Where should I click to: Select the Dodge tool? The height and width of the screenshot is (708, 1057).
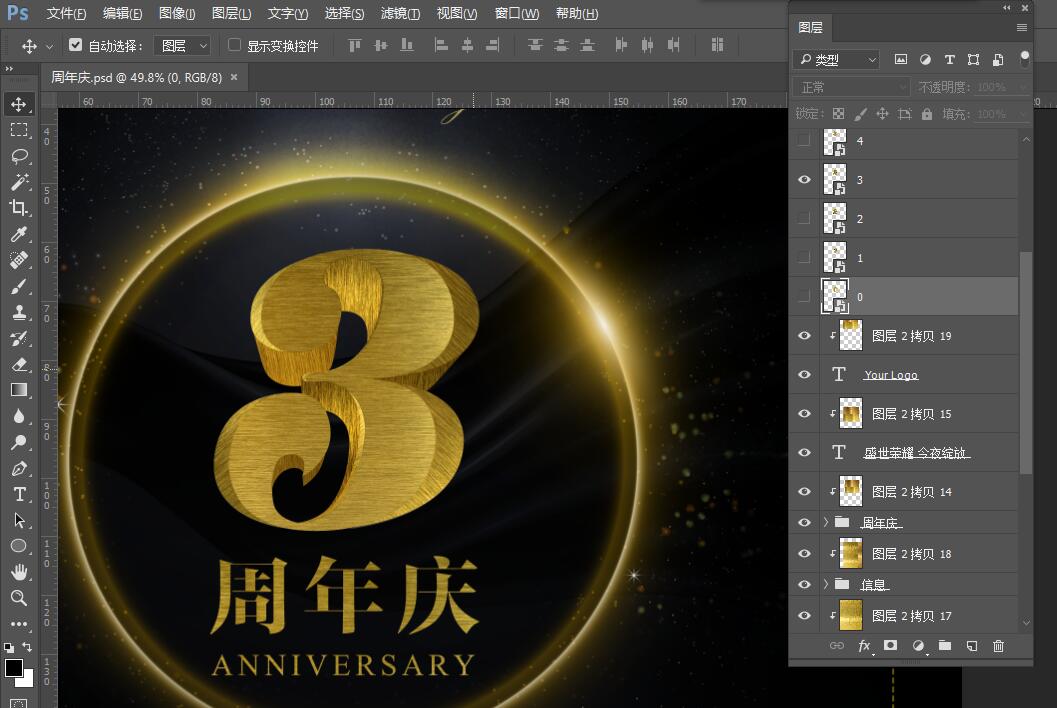coord(19,442)
